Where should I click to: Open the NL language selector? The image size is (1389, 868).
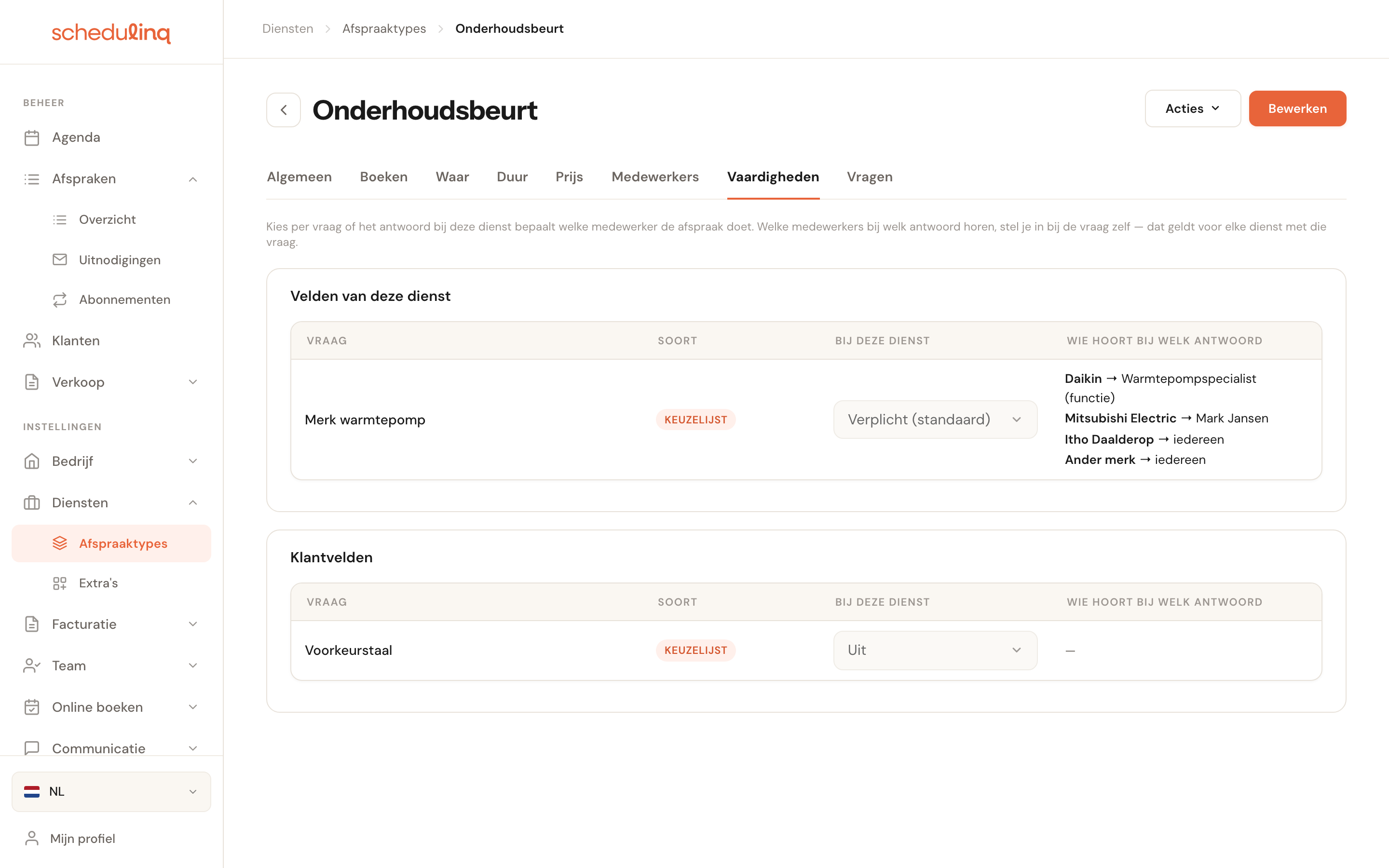coord(111,792)
